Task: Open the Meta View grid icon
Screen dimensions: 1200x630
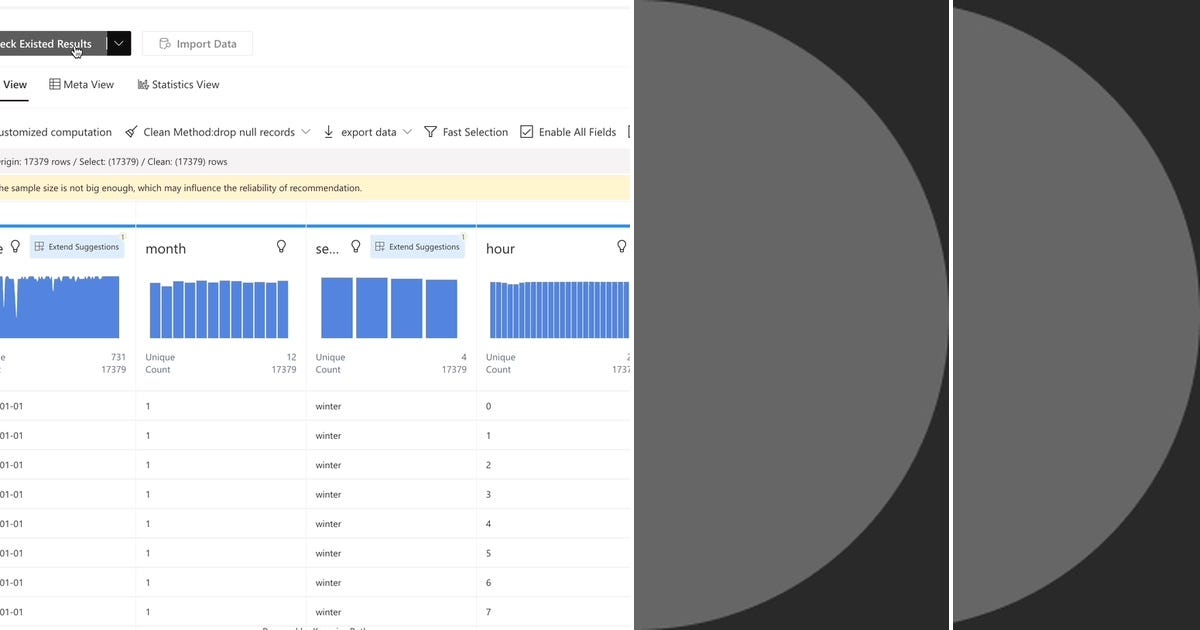Action: (x=54, y=84)
